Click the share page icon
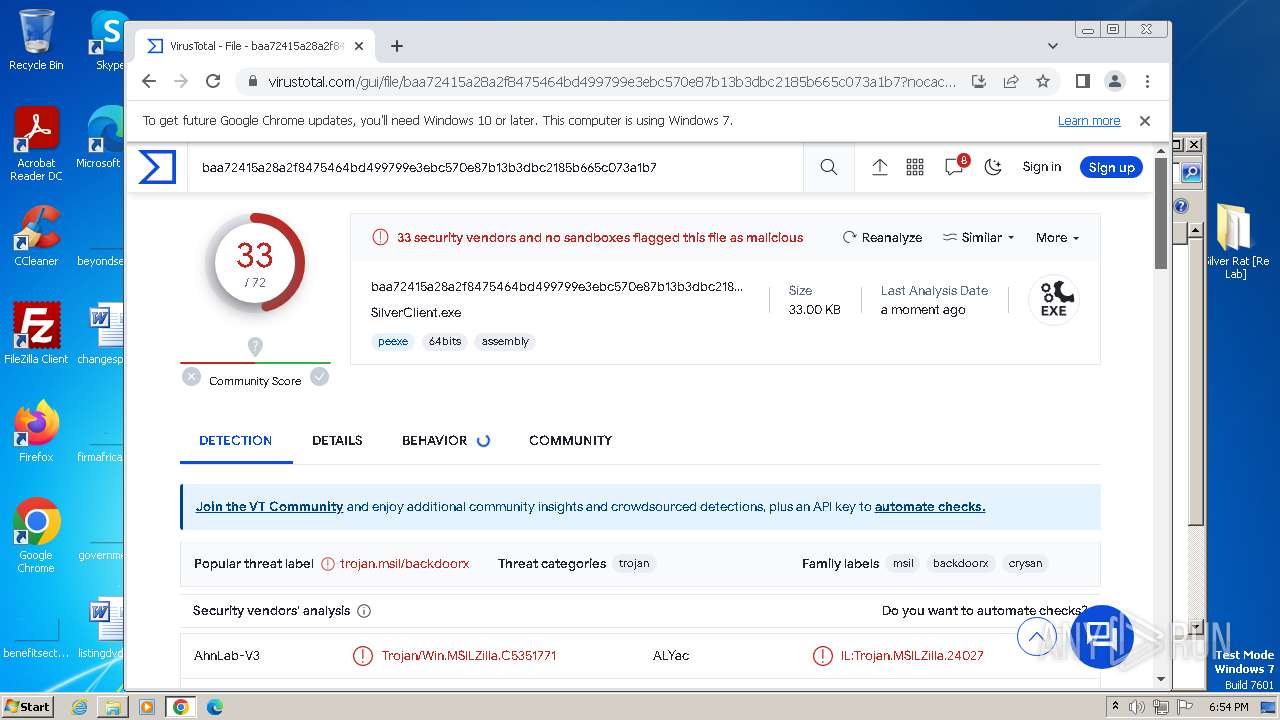The height and width of the screenshot is (720, 1280). point(1011,81)
